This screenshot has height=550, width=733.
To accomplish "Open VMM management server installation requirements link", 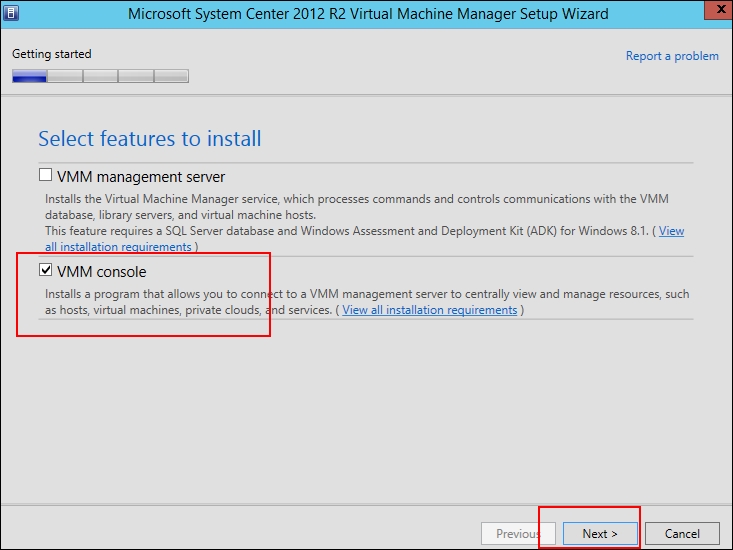I will click(x=671, y=231).
